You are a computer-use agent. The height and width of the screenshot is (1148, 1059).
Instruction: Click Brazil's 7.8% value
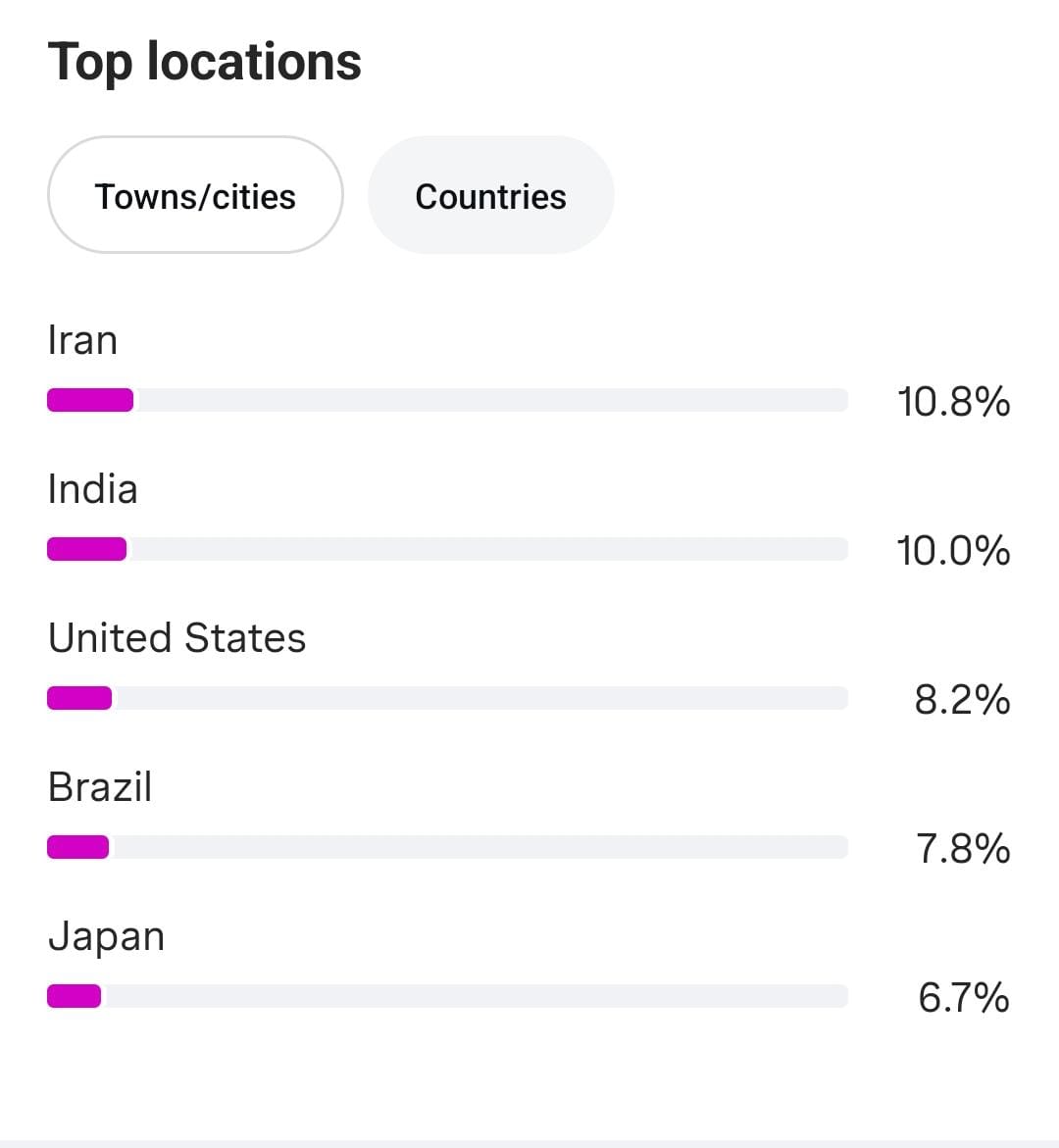[963, 849]
